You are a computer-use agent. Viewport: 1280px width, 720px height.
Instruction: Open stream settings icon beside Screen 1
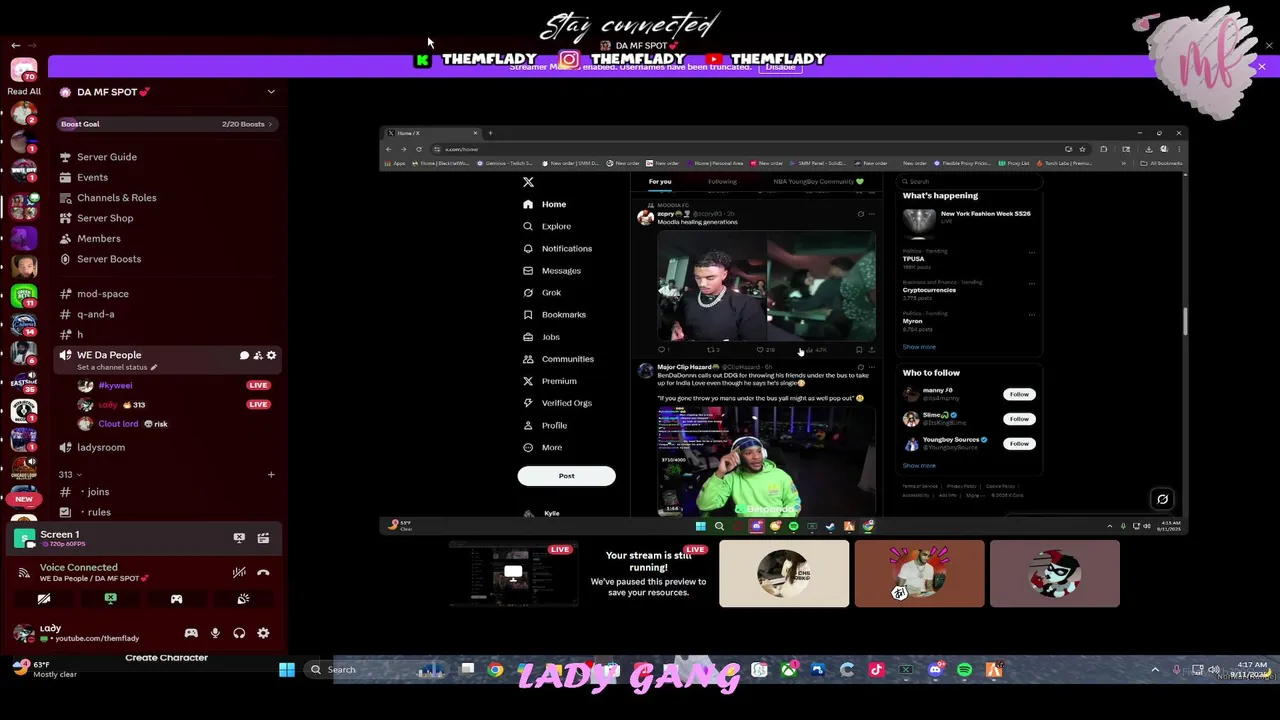point(263,538)
